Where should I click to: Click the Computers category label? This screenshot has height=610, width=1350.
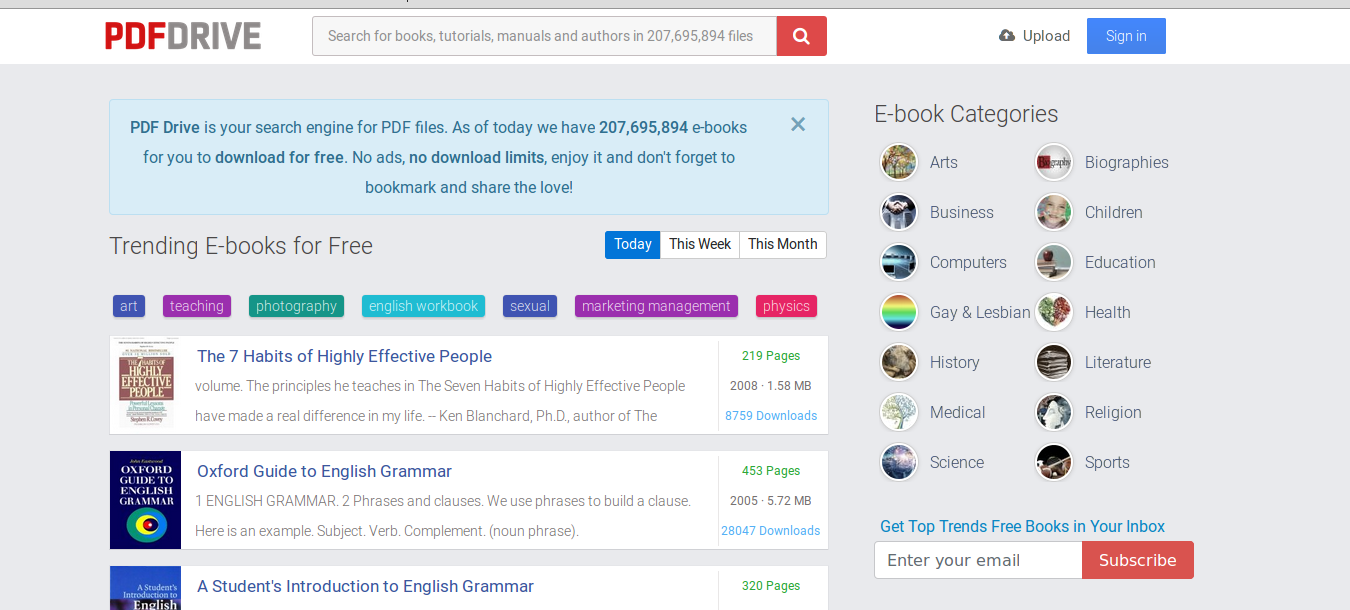coord(968,262)
